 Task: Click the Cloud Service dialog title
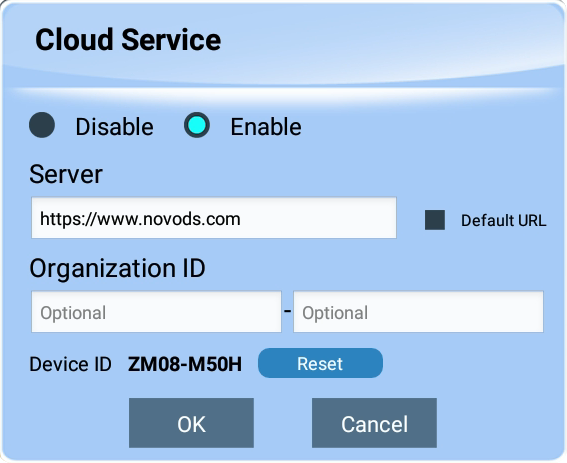point(128,40)
